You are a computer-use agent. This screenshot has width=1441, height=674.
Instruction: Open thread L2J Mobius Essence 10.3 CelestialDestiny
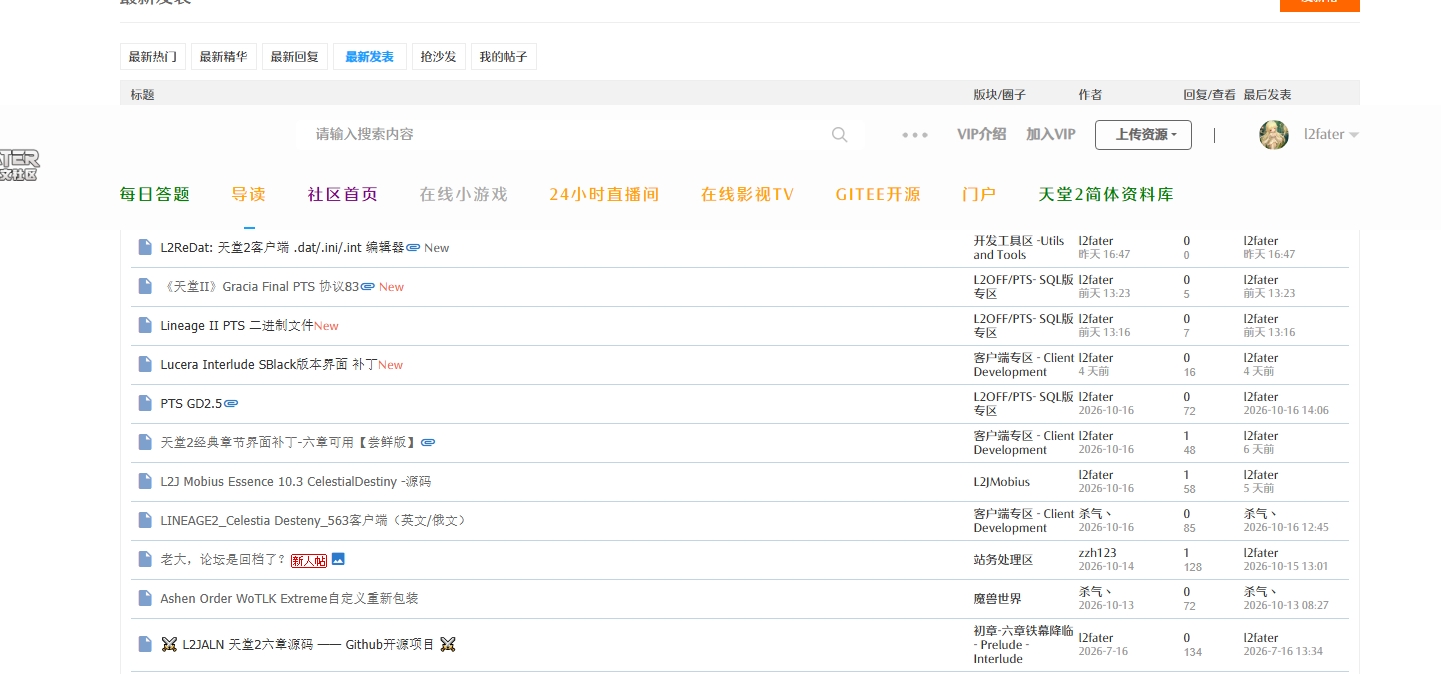click(x=296, y=481)
